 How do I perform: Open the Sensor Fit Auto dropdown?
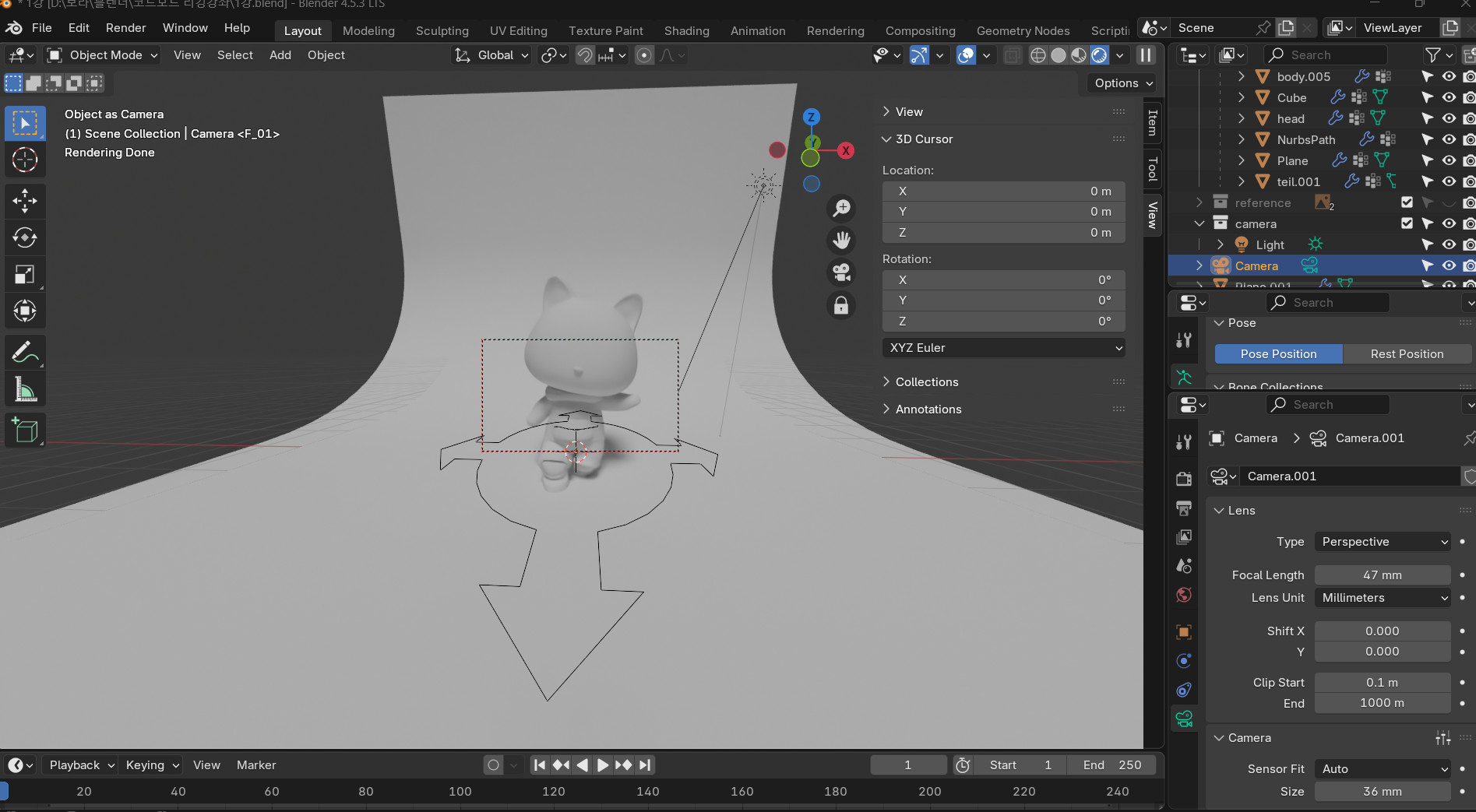(x=1383, y=769)
